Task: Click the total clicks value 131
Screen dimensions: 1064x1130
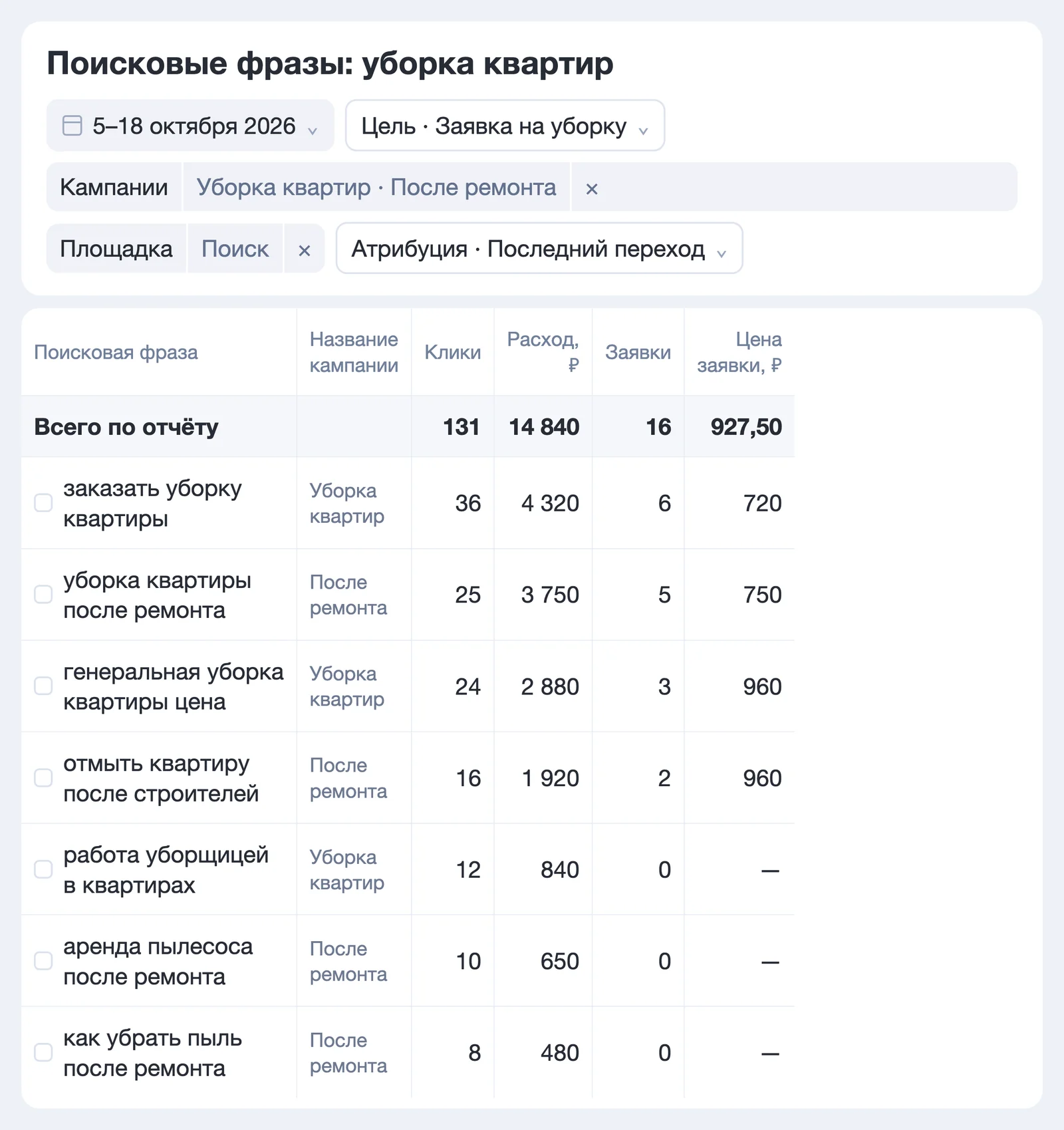Action: pos(462,427)
